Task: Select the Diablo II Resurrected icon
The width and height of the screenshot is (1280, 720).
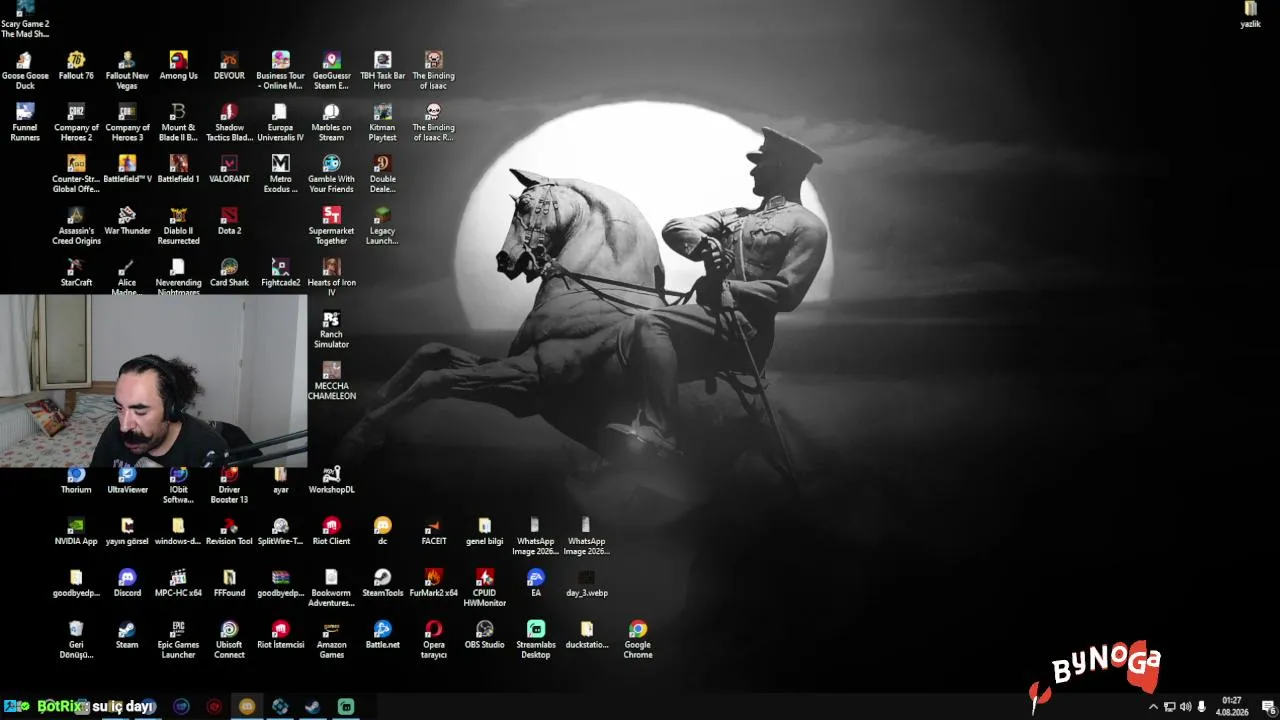Action: point(178,226)
